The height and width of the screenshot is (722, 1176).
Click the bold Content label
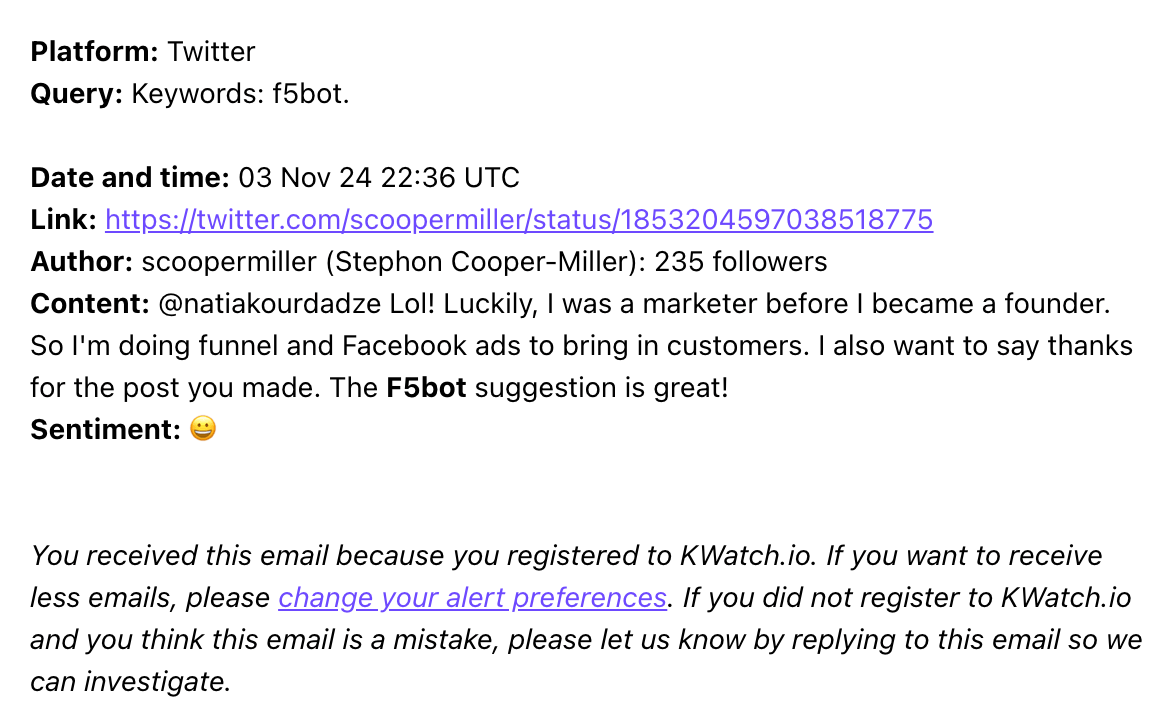90,304
